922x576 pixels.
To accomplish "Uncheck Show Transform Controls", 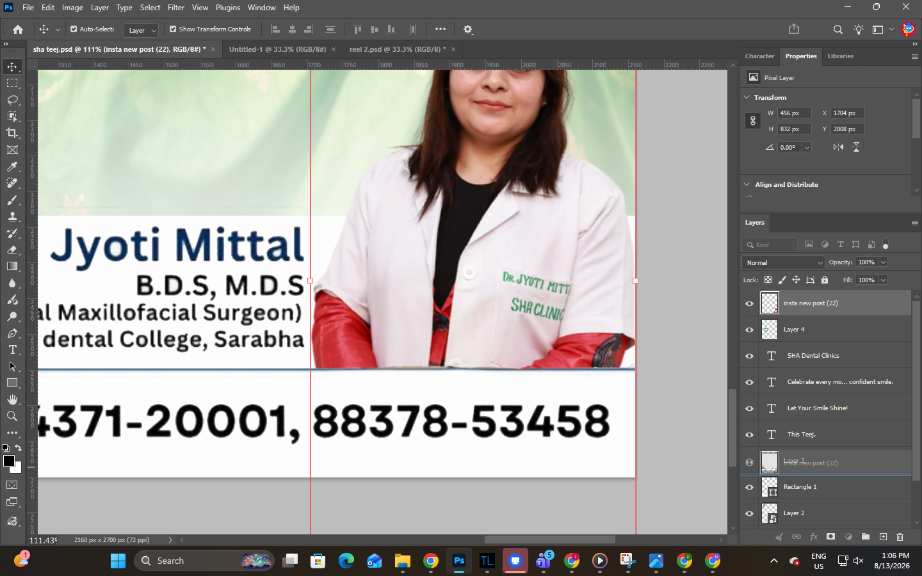I will [173, 29].
